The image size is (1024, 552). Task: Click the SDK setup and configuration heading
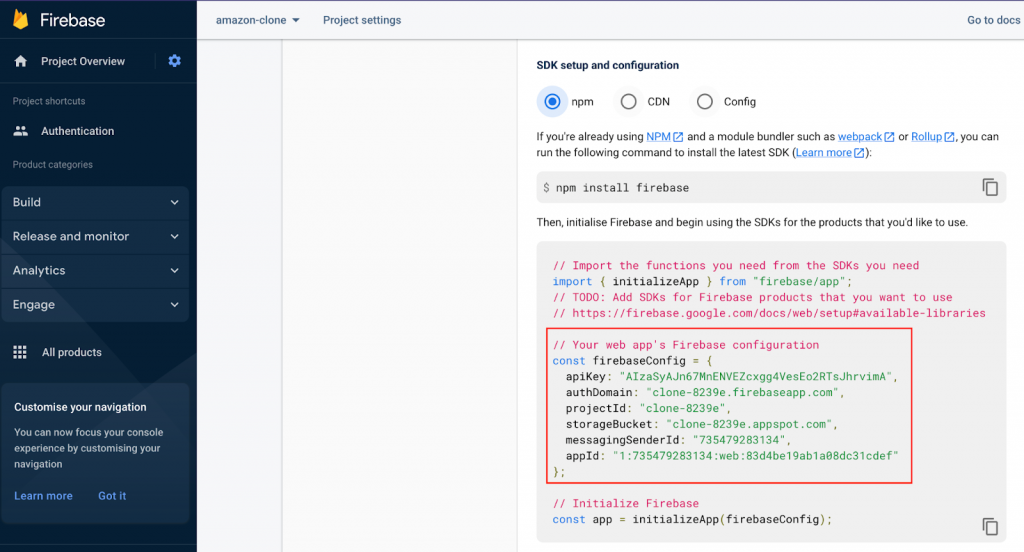[x=607, y=65]
